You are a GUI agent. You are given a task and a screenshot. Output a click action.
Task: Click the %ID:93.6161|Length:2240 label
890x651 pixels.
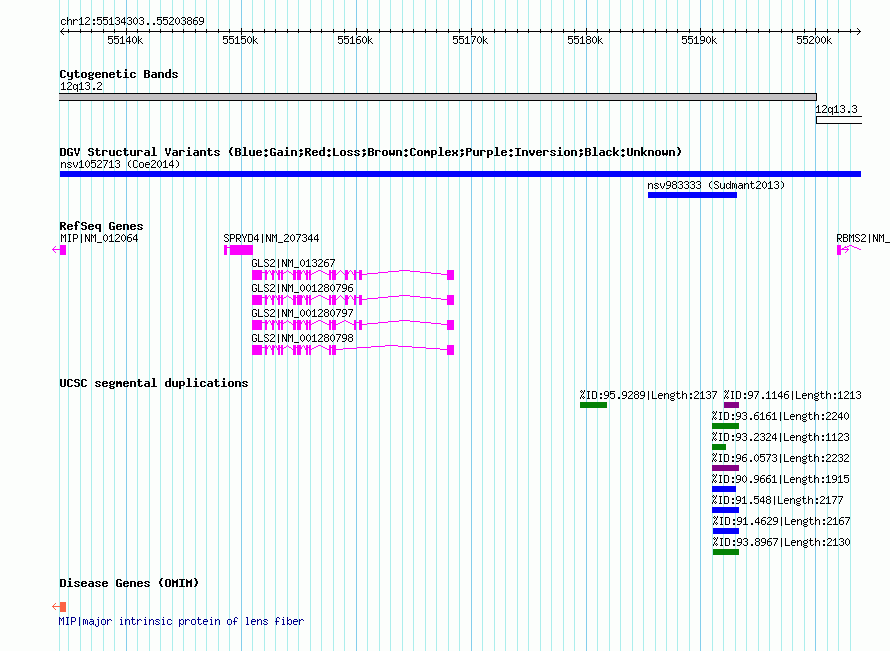(780, 416)
